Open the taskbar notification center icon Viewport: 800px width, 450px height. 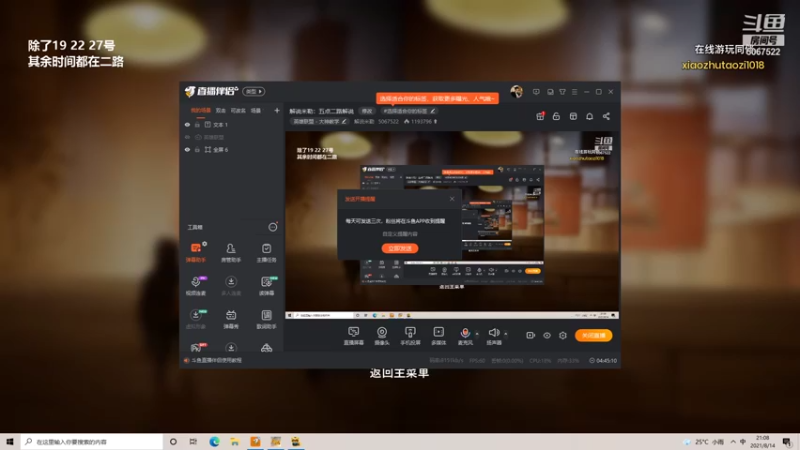787,441
